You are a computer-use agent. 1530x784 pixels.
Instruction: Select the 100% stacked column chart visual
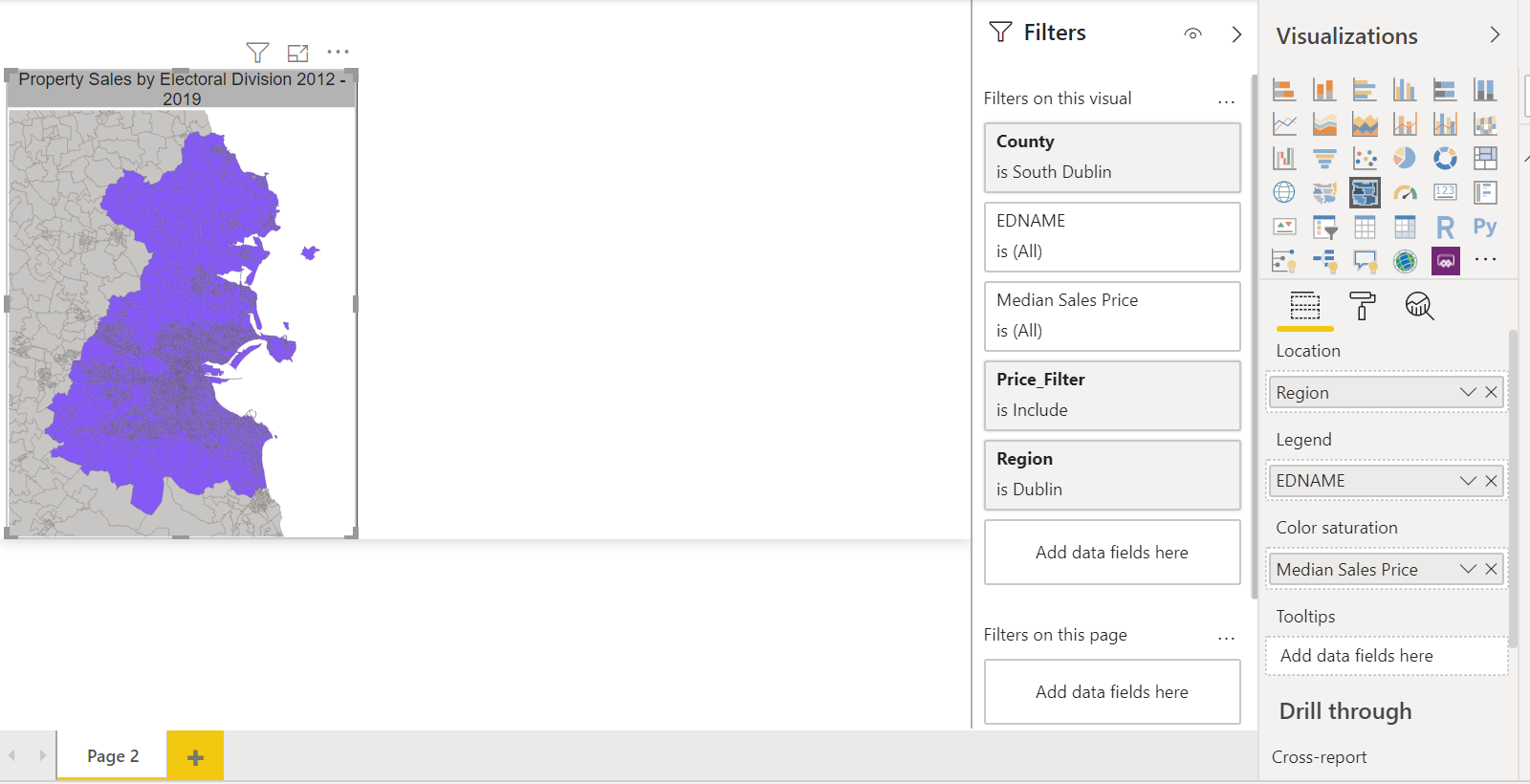pos(1485,90)
